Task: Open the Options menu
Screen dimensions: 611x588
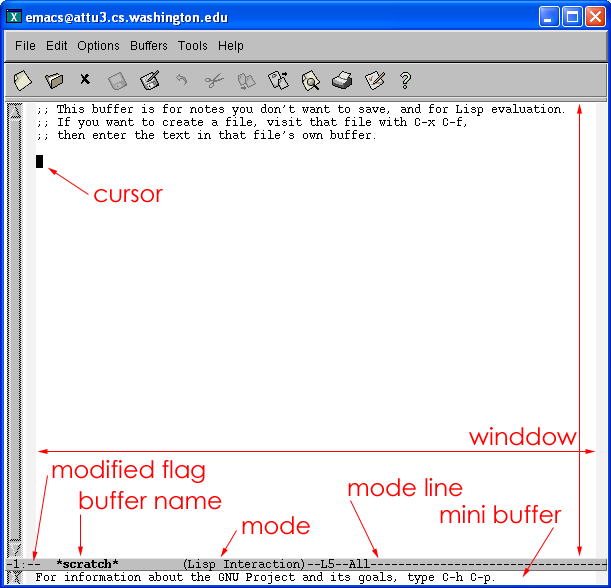Action: pos(98,46)
